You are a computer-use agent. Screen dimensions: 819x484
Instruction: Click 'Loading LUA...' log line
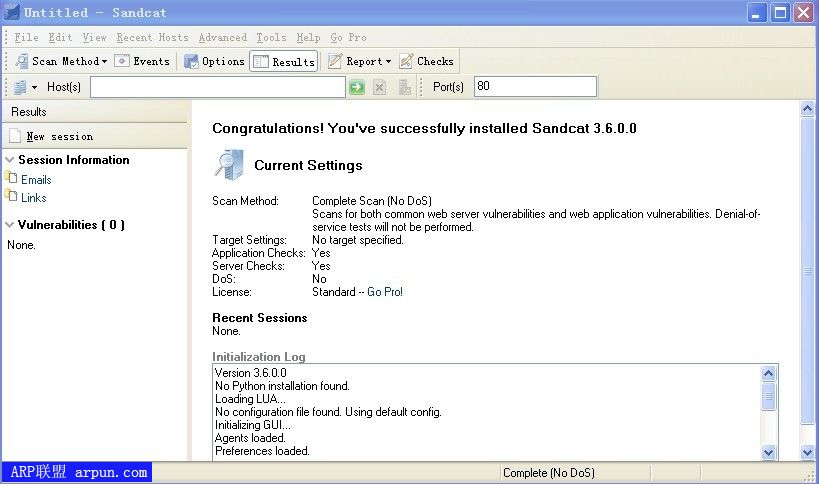pyautogui.click(x=250, y=399)
